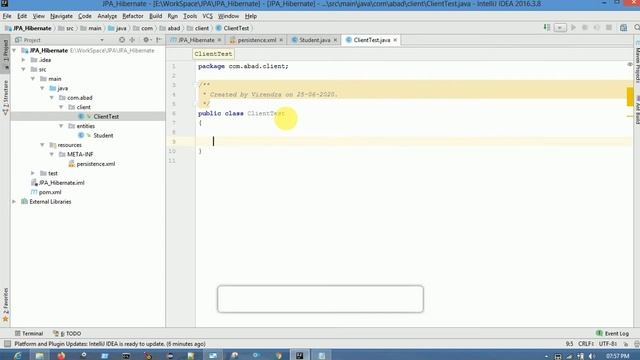Close the JPA_Hibernate editor tab
The height and width of the screenshot is (360, 640).
(x=220, y=40)
